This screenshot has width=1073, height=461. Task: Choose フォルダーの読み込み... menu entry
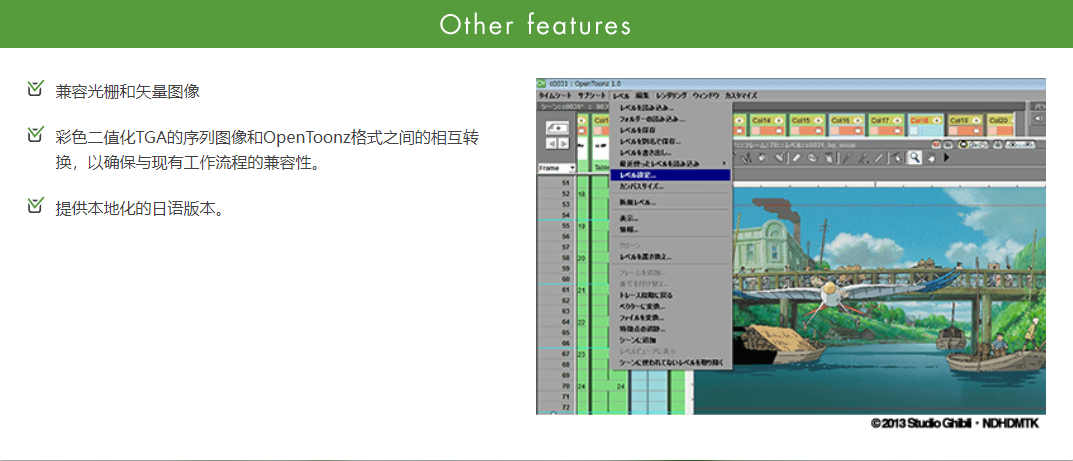[x=671, y=119]
